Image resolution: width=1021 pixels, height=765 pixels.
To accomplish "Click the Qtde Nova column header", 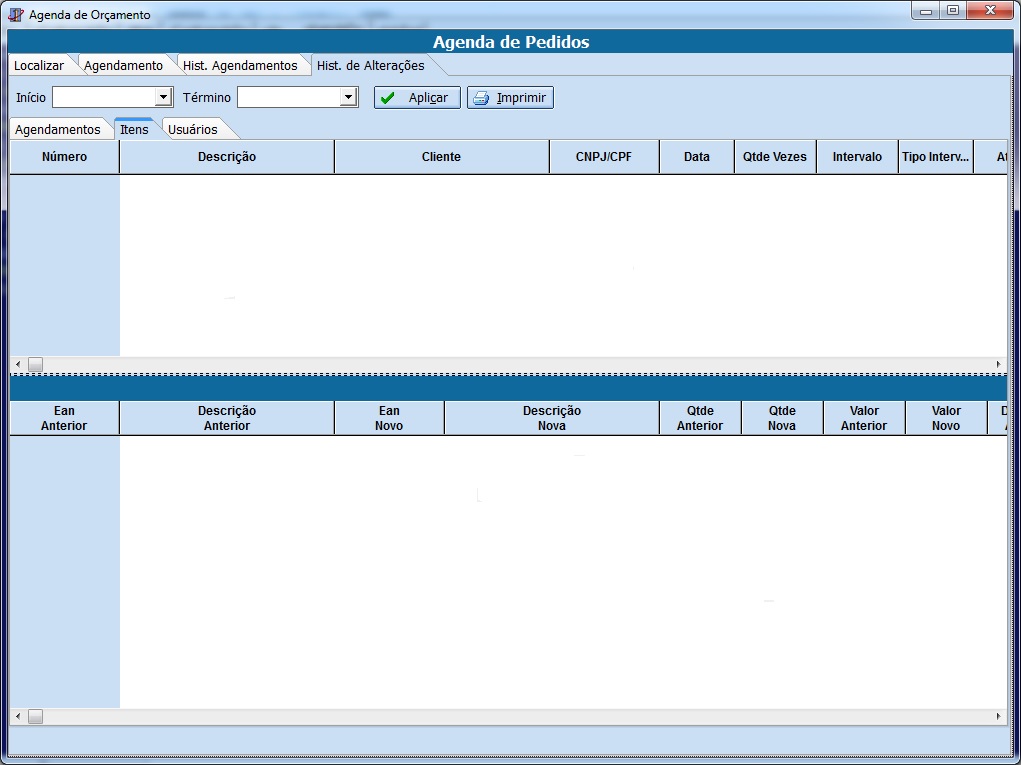I will click(782, 418).
